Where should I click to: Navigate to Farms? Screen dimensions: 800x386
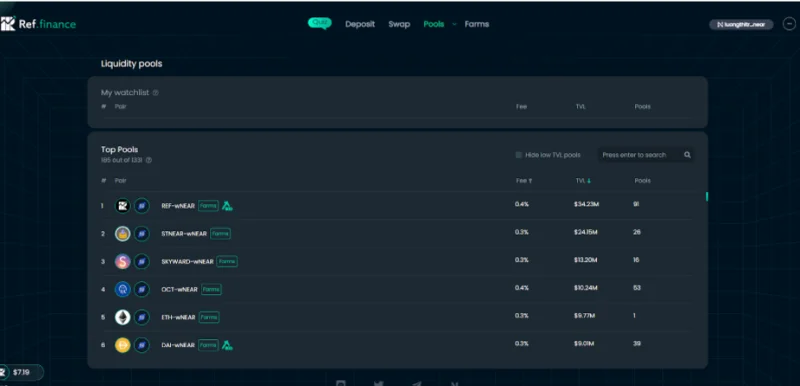[477, 24]
